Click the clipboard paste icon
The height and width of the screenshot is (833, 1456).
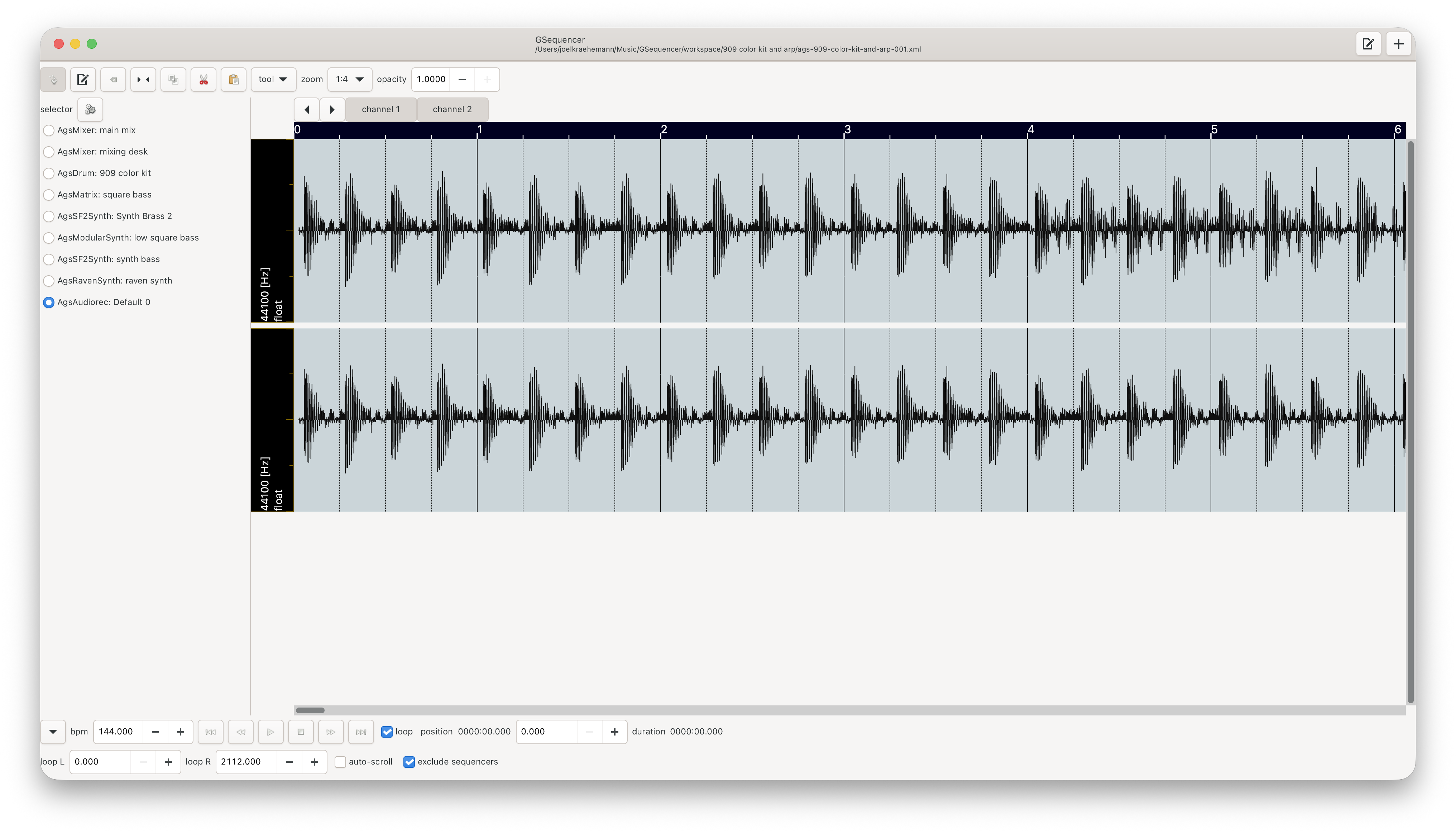tap(233, 80)
